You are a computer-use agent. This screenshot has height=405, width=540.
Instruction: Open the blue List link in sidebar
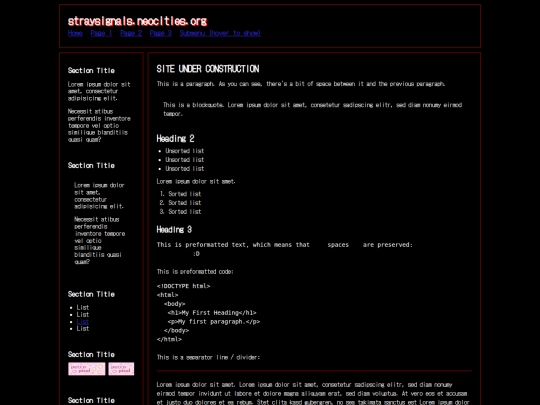tap(83, 322)
